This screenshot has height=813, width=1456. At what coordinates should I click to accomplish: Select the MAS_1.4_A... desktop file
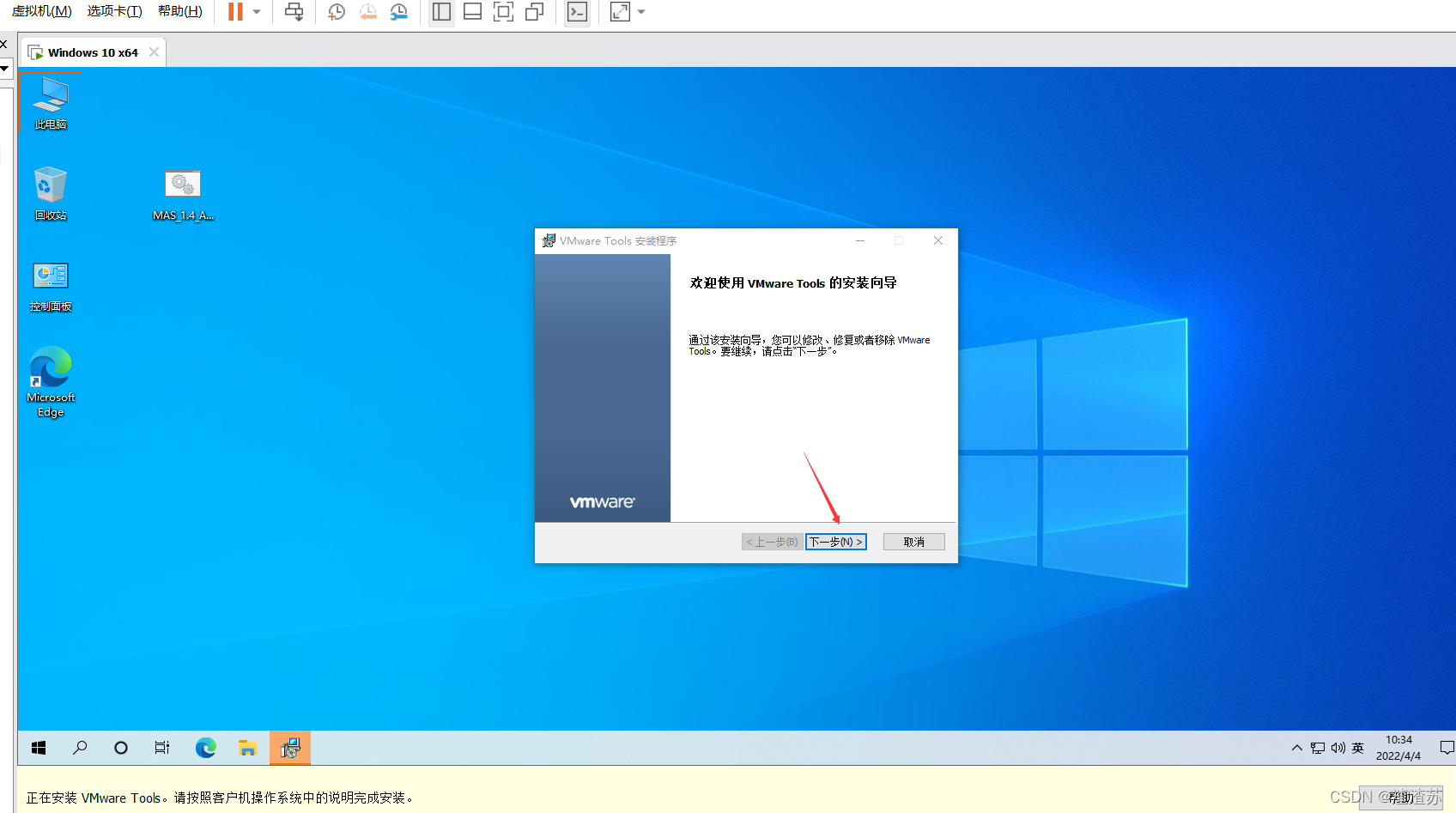coord(183,195)
